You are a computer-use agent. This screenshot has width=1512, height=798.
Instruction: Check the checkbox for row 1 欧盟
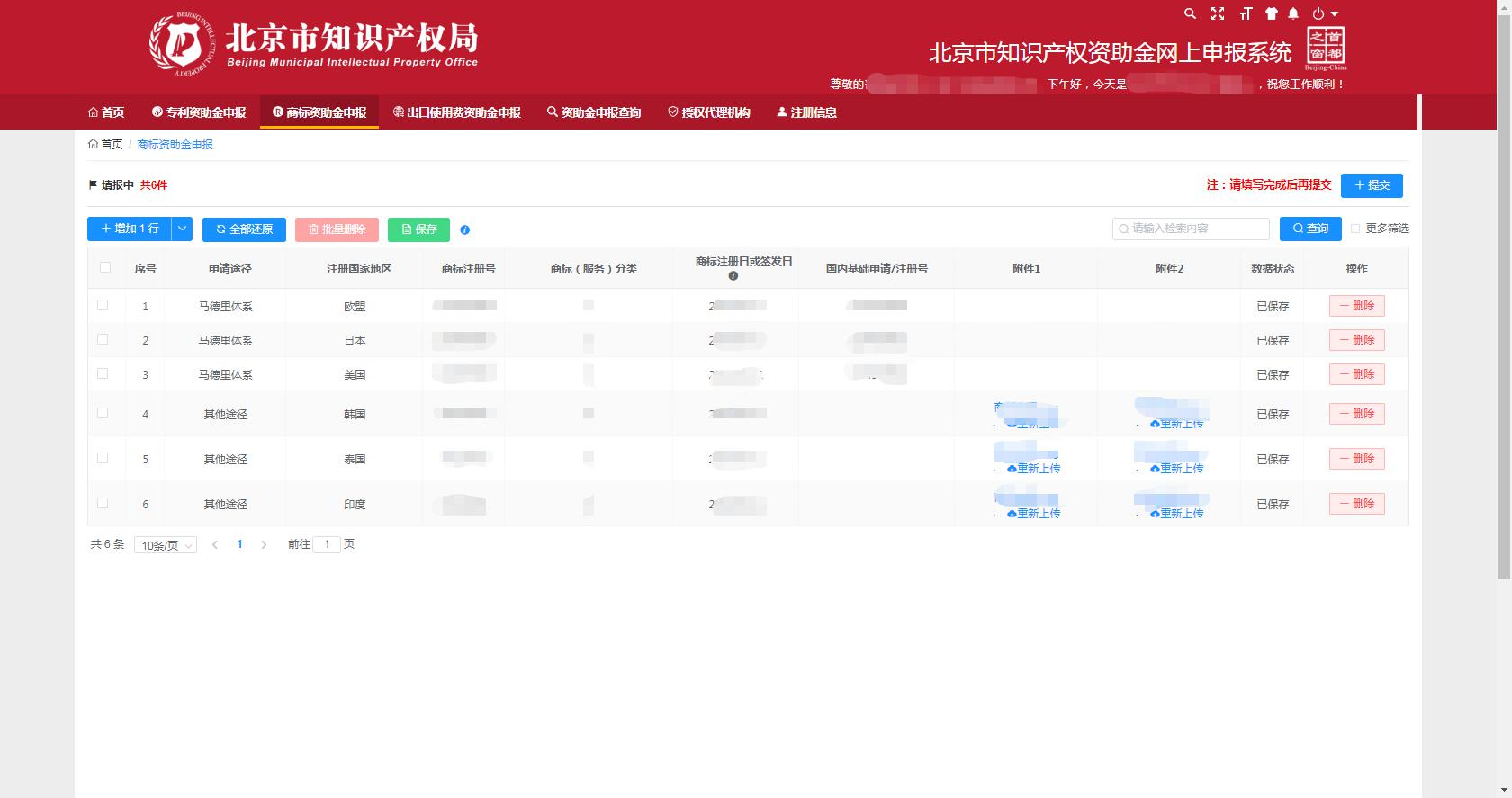point(103,305)
